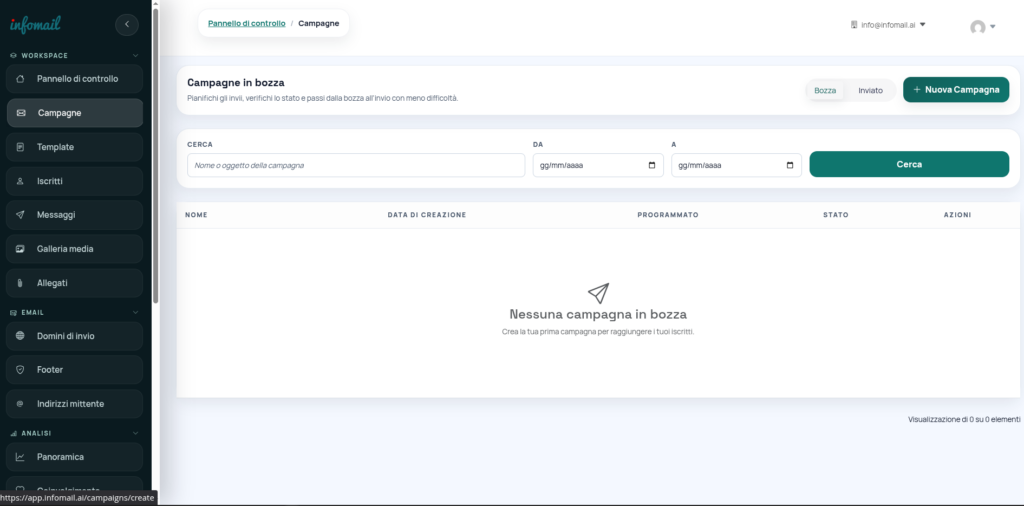Click the Iscritti person icon
The height and width of the screenshot is (506, 1024).
pyautogui.click(x=21, y=181)
